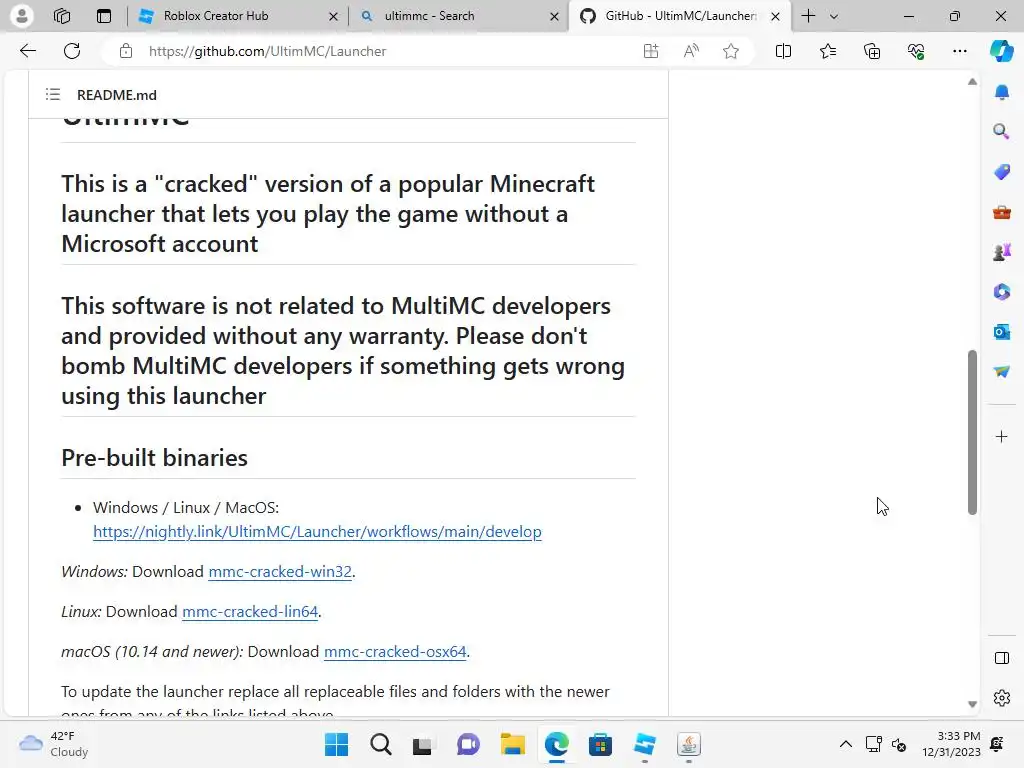The width and height of the screenshot is (1024, 768).
Task: Open sidebar Drop paper plane icon
Action: coord(1001,372)
